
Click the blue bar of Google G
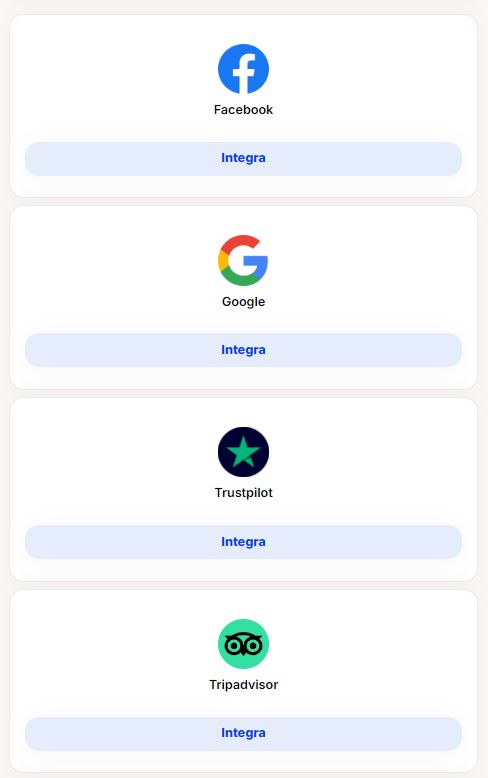pyautogui.click(x=256, y=261)
